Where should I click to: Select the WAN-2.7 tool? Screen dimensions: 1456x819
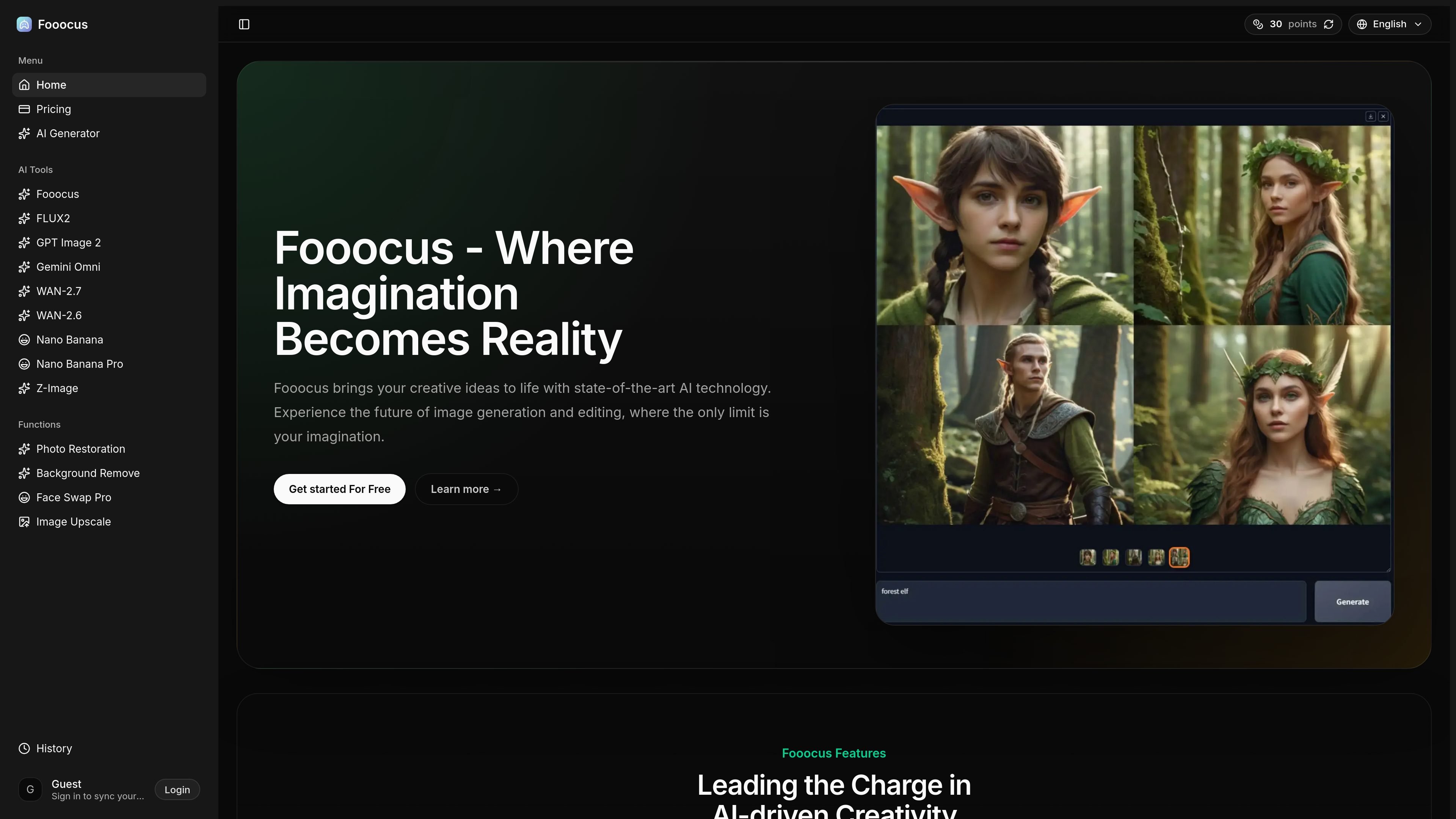(109, 291)
